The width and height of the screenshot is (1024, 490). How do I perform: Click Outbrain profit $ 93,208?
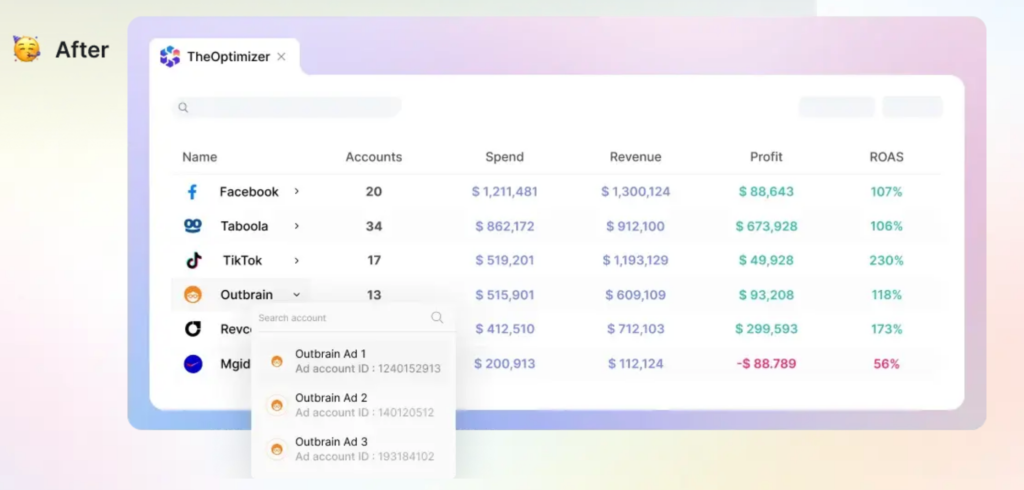766,295
